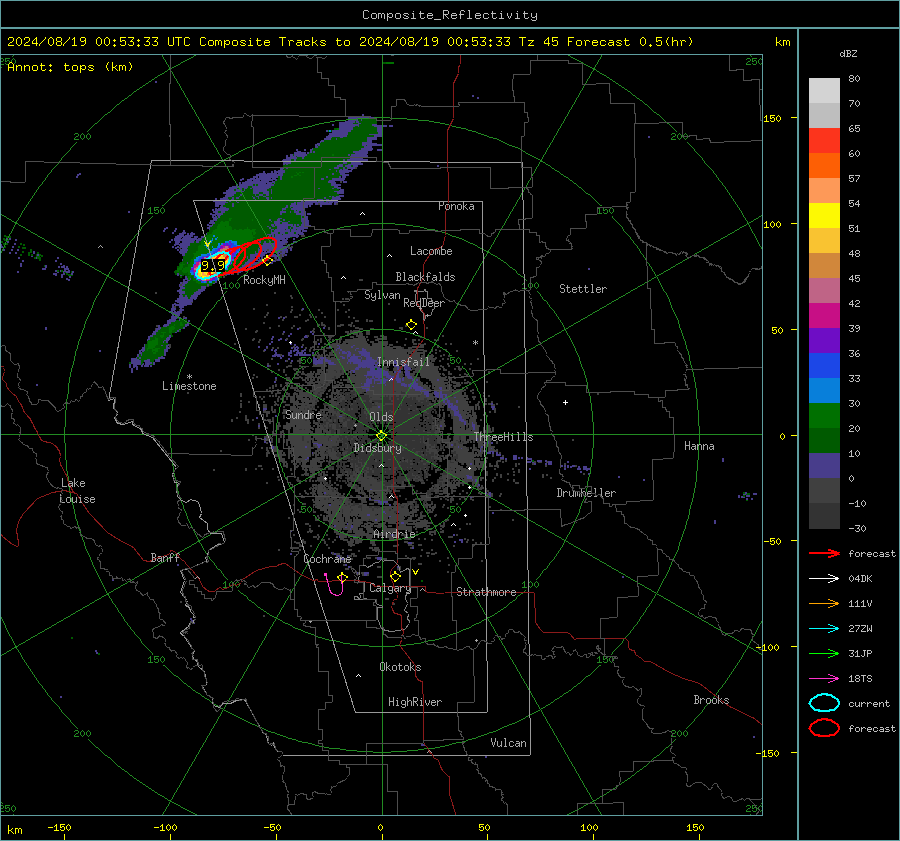Click the yellow diamond marker at radar center
Screen dimensions: 900x841
[x=381, y=436]
